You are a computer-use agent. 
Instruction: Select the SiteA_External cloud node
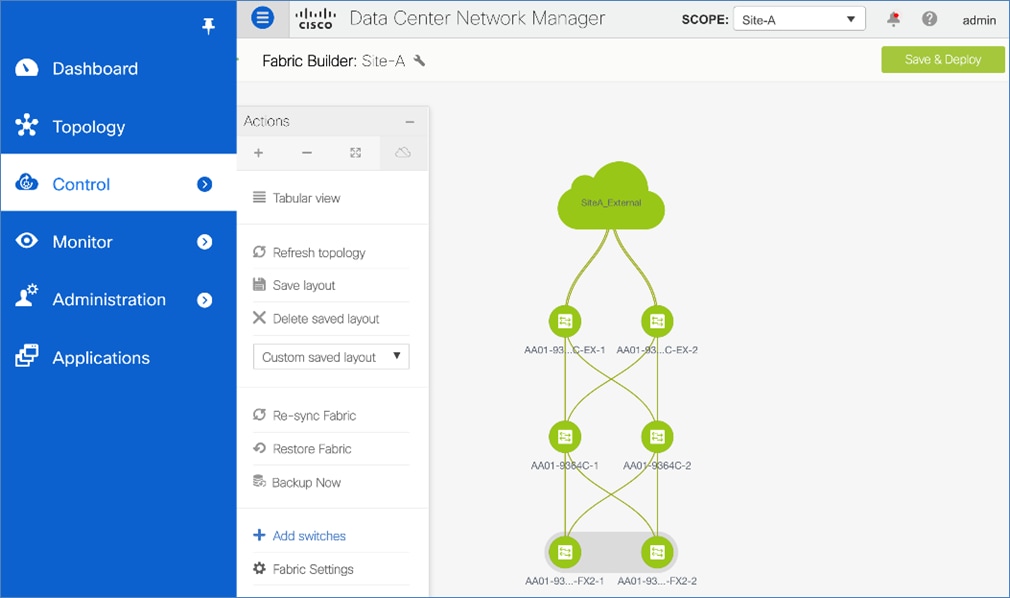(x=611, y=197)
